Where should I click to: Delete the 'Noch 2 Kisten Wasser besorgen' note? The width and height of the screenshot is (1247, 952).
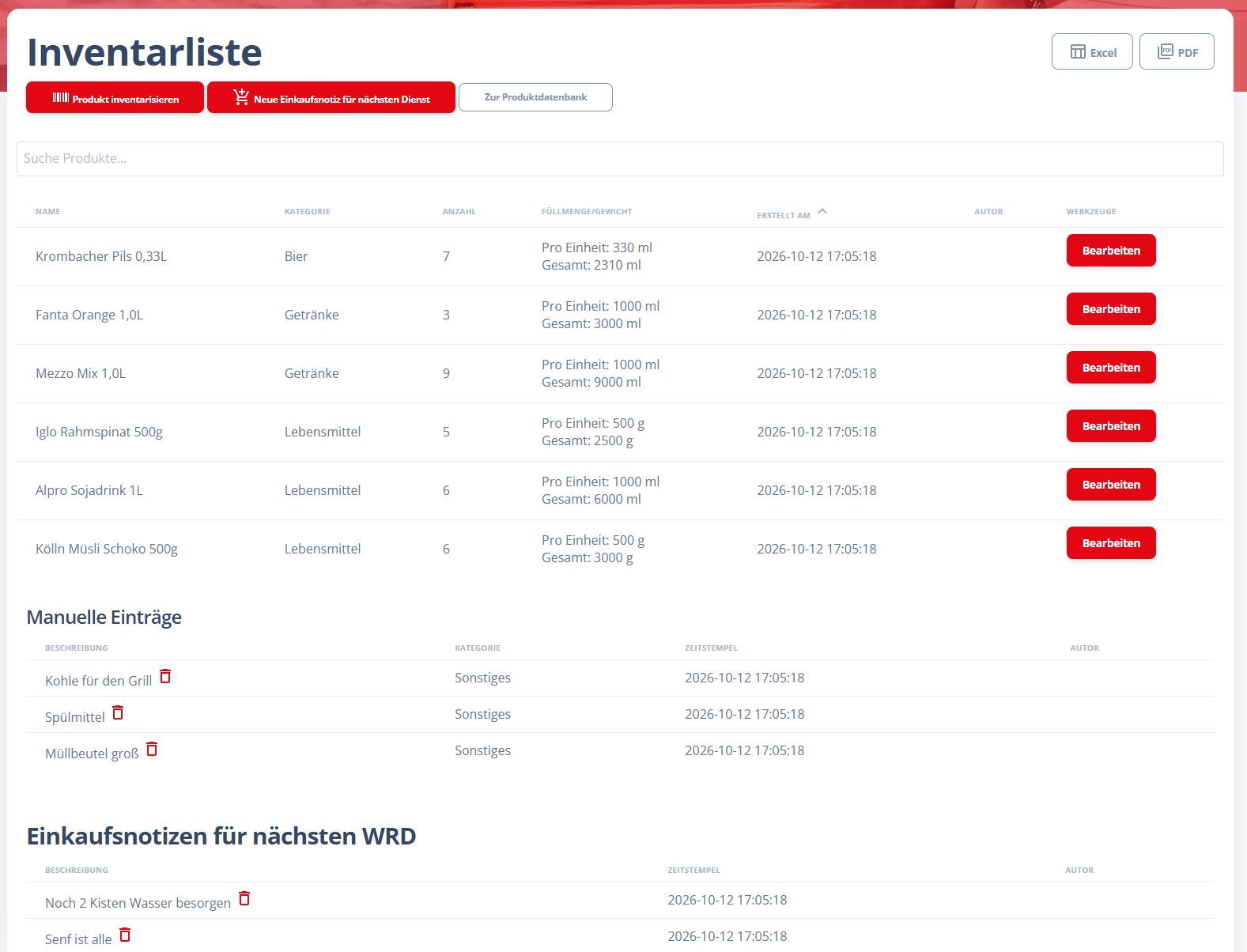(244, 898)
